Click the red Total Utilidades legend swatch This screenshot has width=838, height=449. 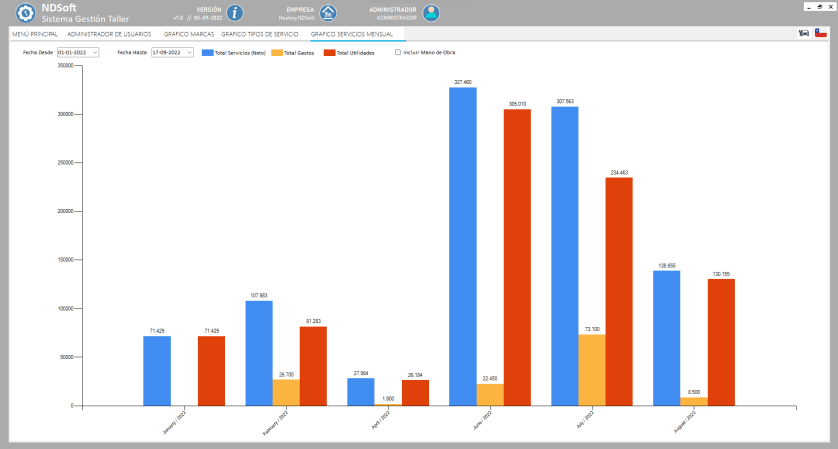tap(330, 52)
